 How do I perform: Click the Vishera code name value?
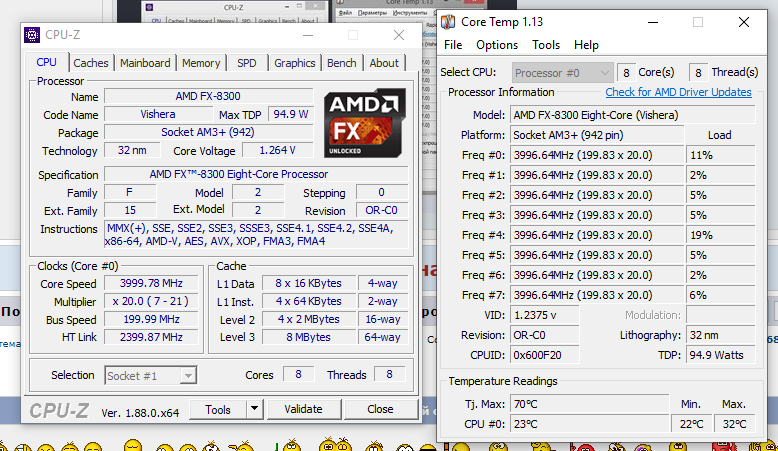point(158,114)
